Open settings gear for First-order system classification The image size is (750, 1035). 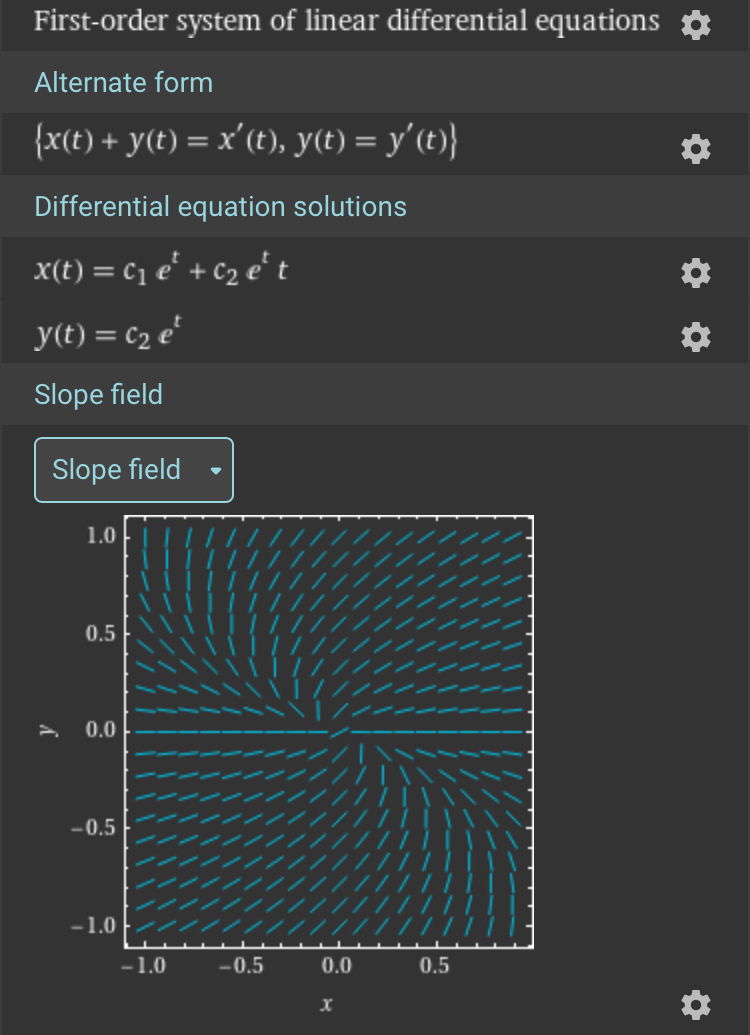pyautogui.click(x=695, y=26)
